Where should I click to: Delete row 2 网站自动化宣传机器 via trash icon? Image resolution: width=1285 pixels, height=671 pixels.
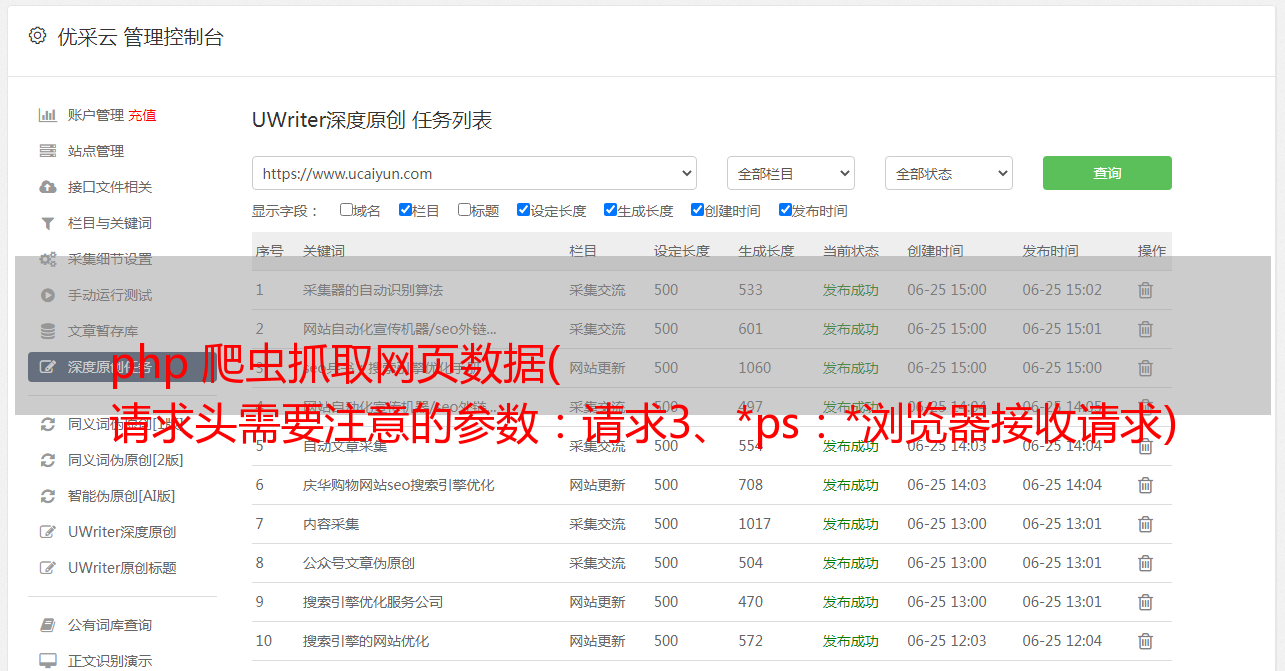point(1145,329)
